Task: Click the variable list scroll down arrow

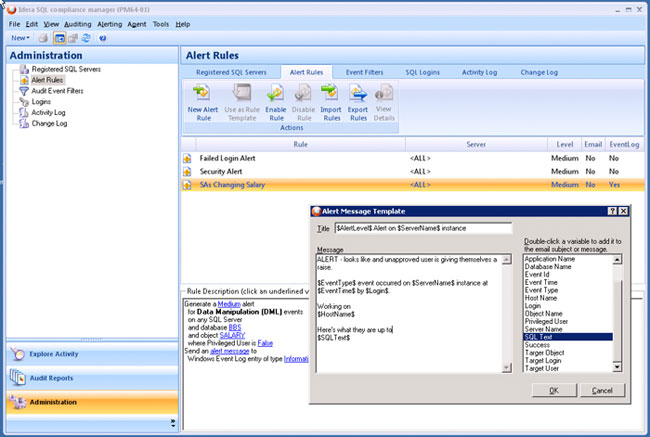Action: [617, 367]
